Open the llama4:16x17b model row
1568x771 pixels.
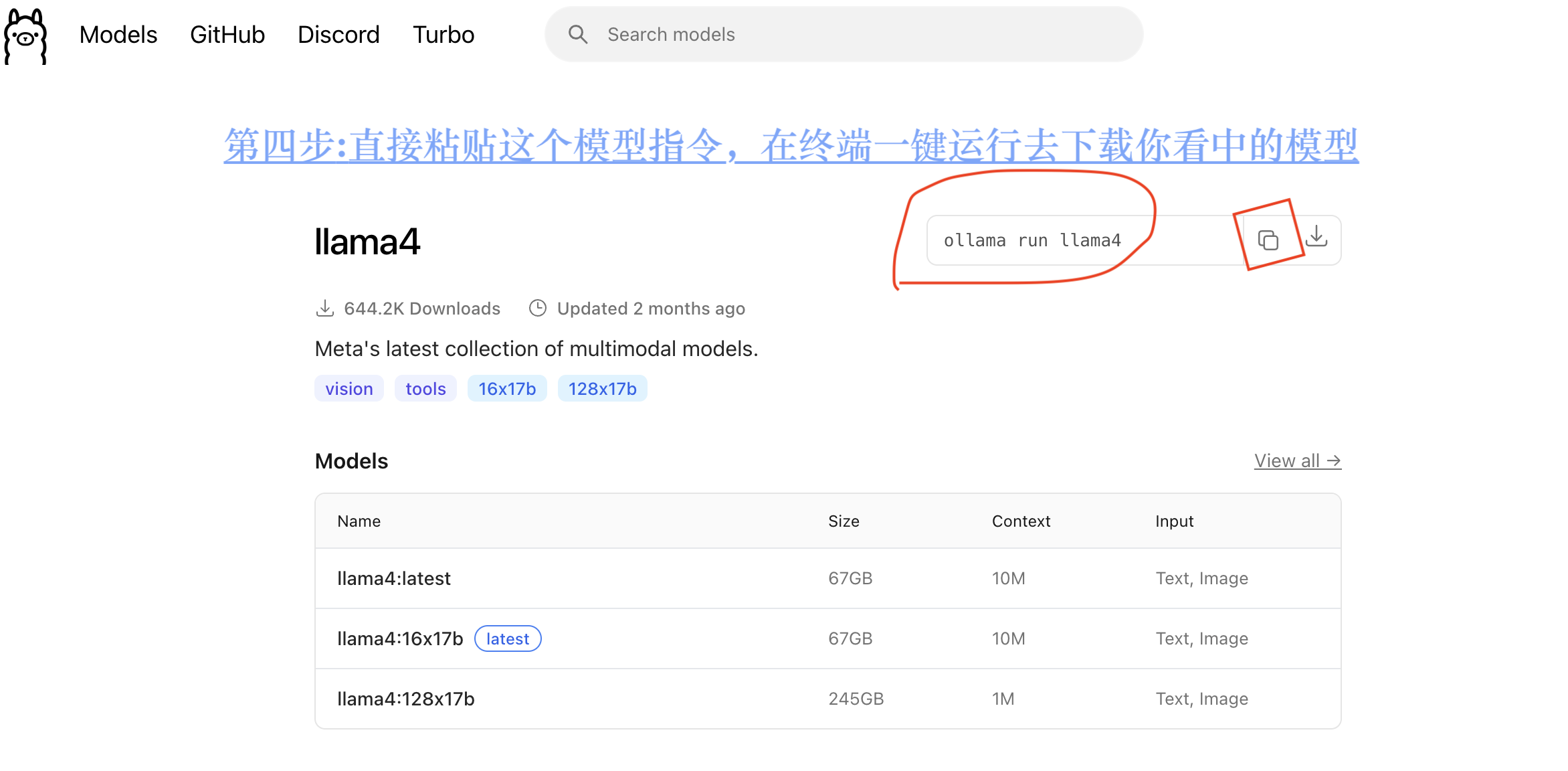828,638
